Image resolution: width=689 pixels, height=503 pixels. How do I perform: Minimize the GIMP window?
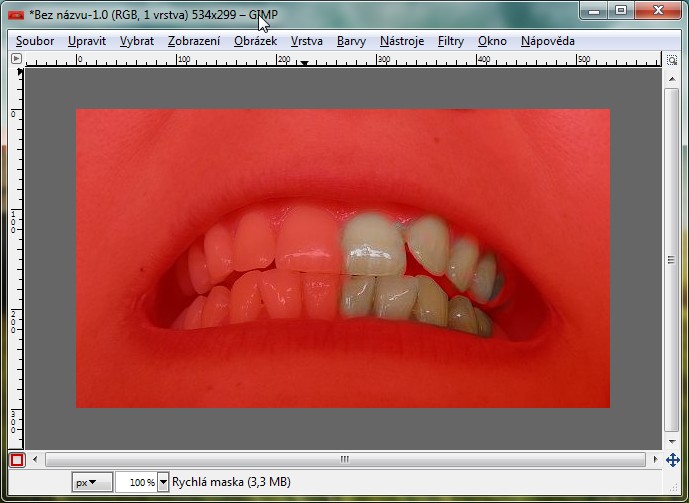(594, 11)
